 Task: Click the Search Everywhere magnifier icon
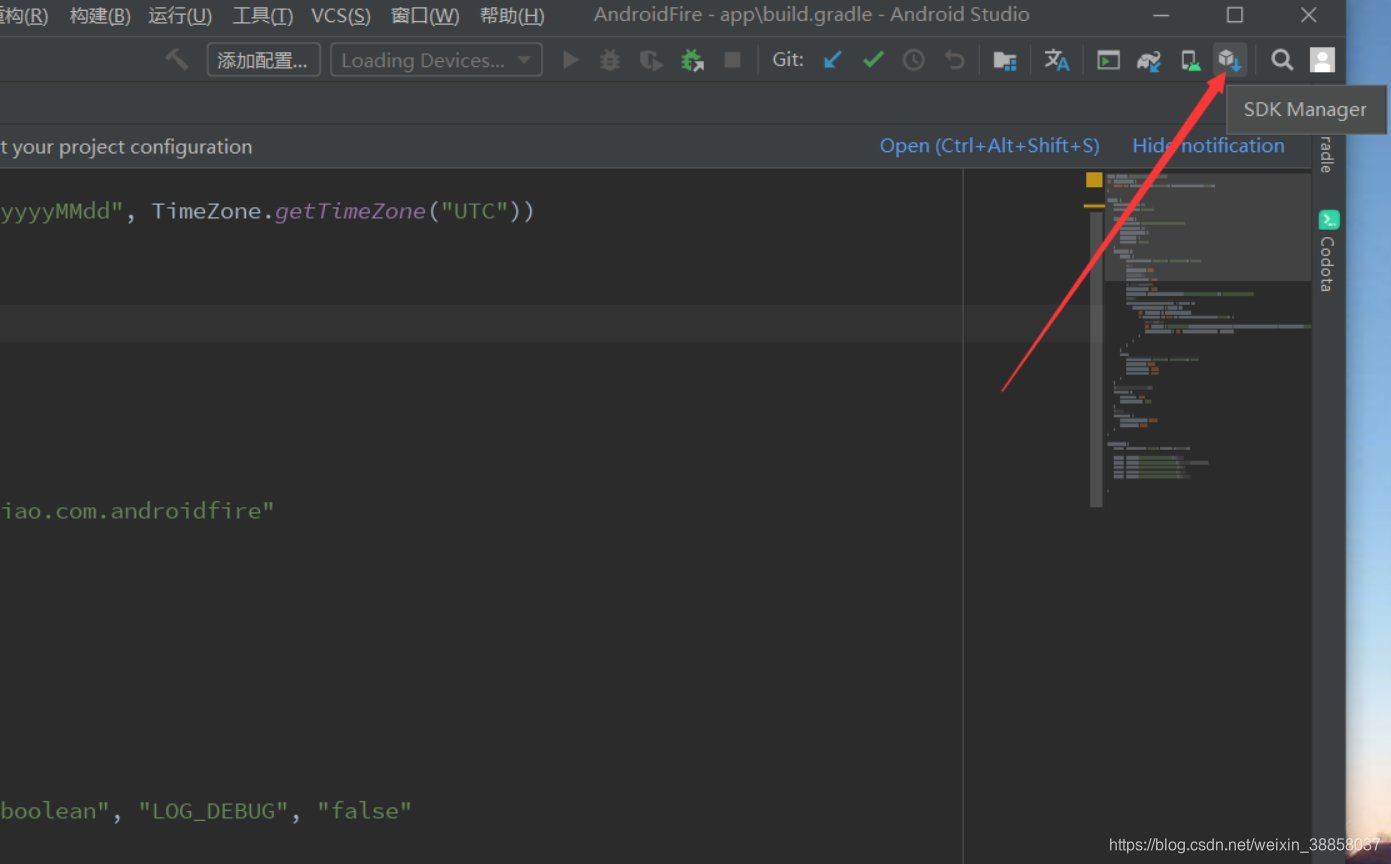point(1281,60)
